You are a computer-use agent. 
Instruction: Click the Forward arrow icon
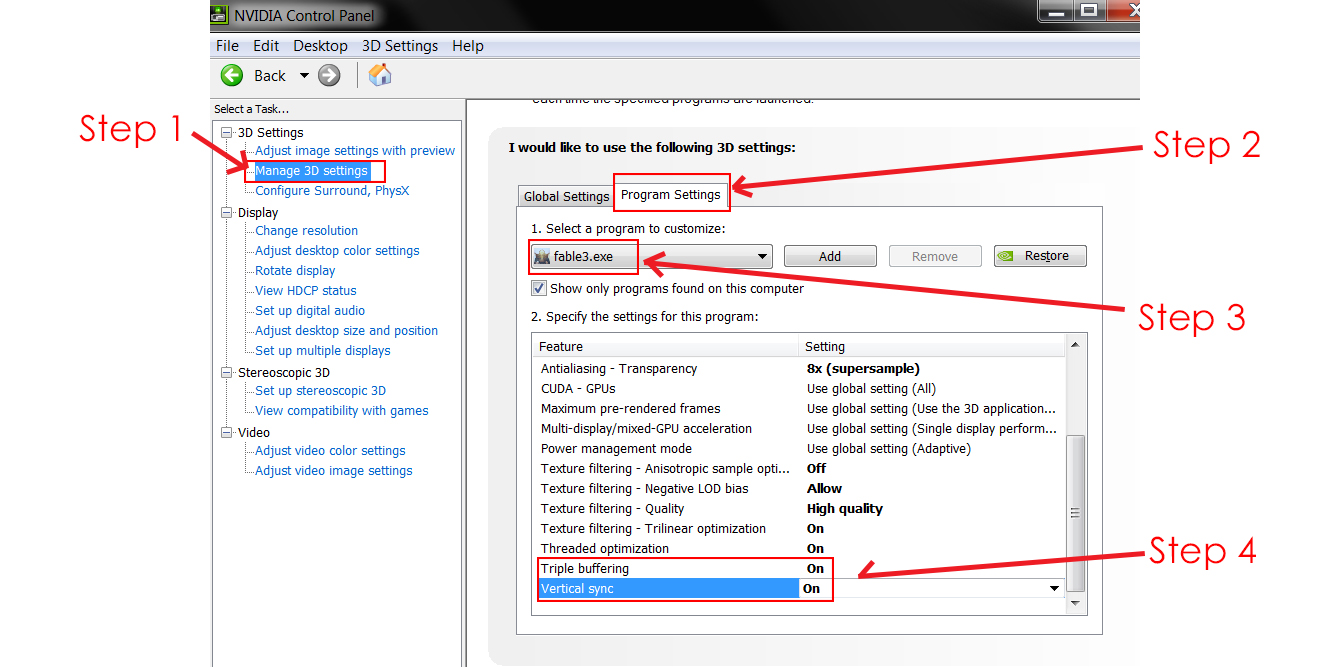pos(329,75)
